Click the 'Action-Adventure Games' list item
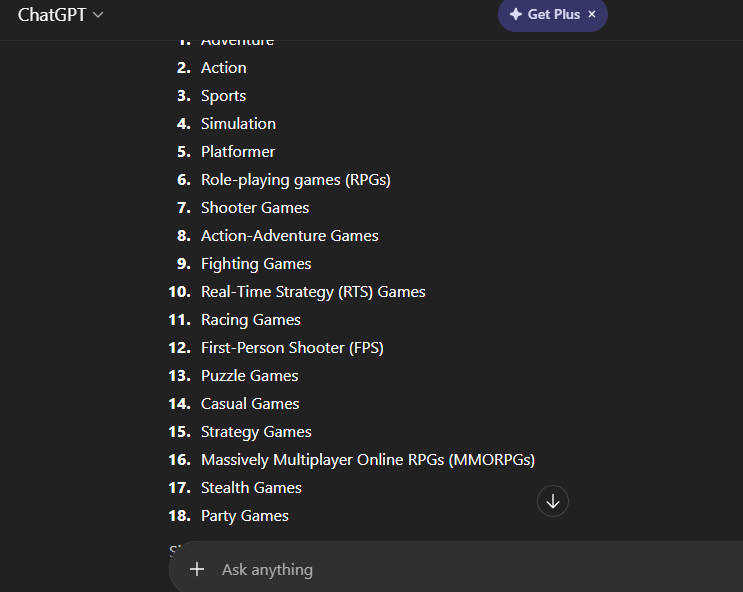The image size is (743, 592). 290,236
